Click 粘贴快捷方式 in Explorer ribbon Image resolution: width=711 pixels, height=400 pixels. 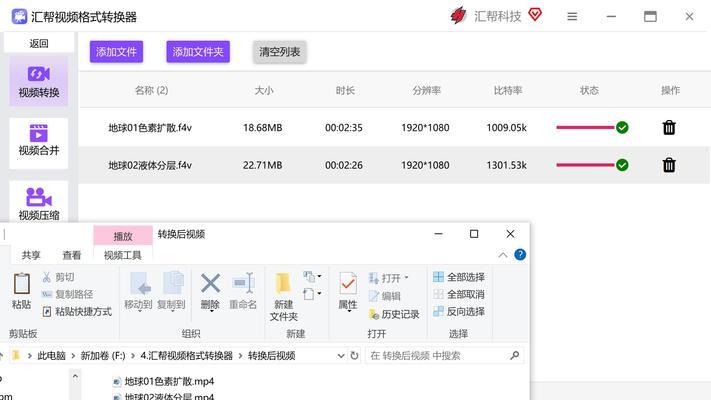(77, 312)
